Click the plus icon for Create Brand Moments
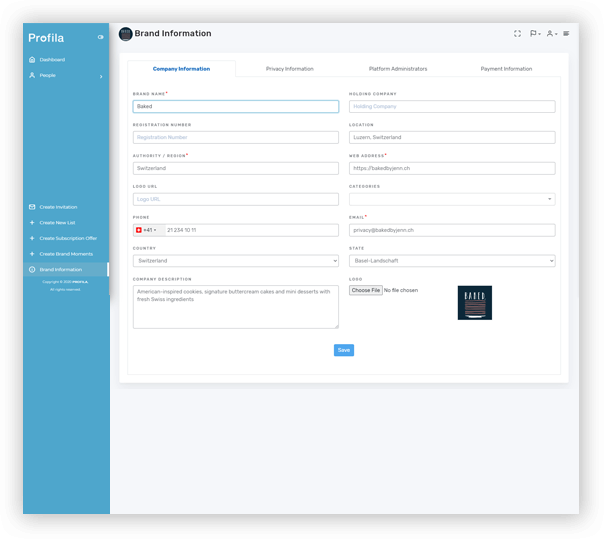 (x=32, y=254)
